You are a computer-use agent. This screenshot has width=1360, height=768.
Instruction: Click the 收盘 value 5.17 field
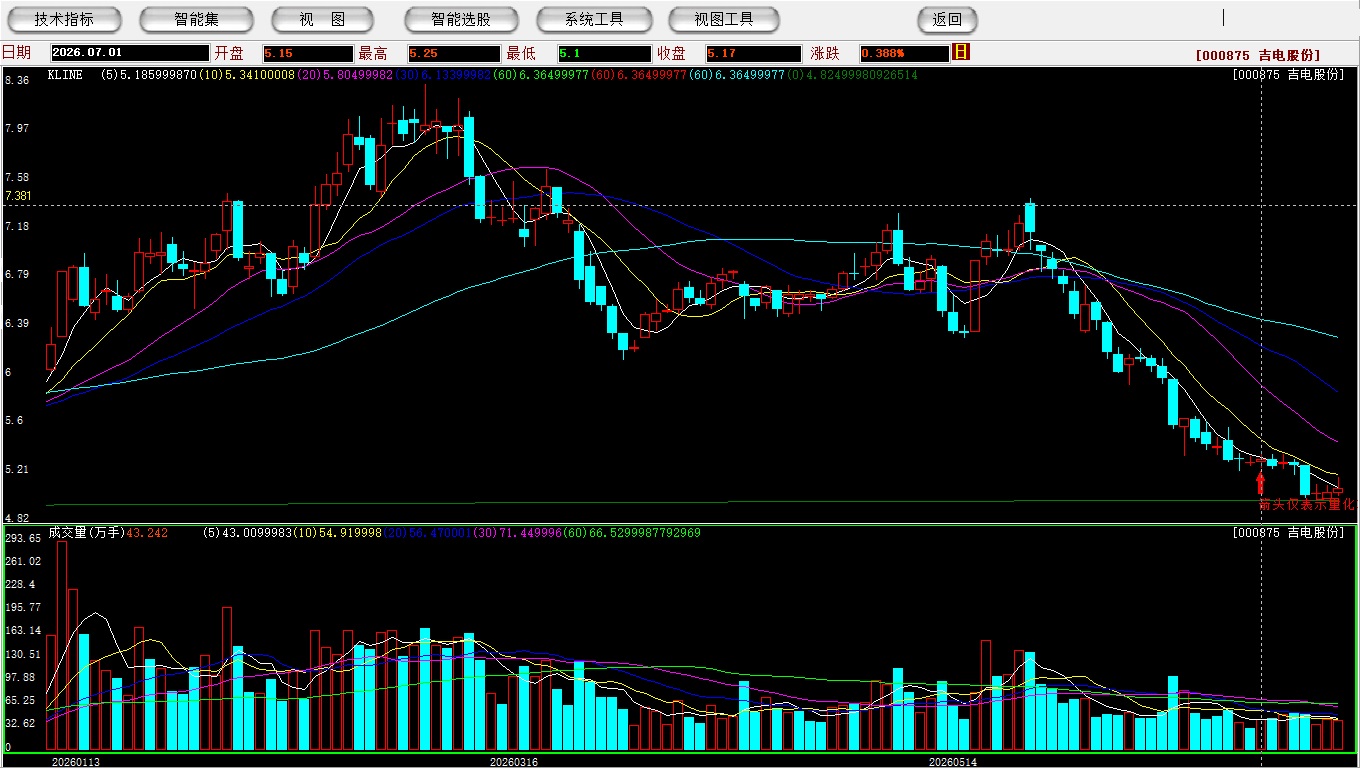tap(753, 53)
